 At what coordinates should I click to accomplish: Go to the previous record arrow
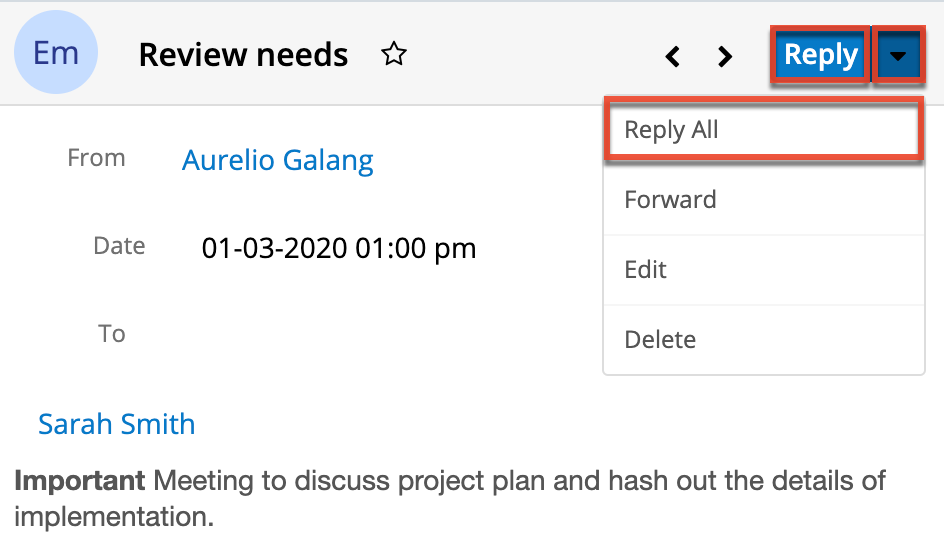(673, 57)
